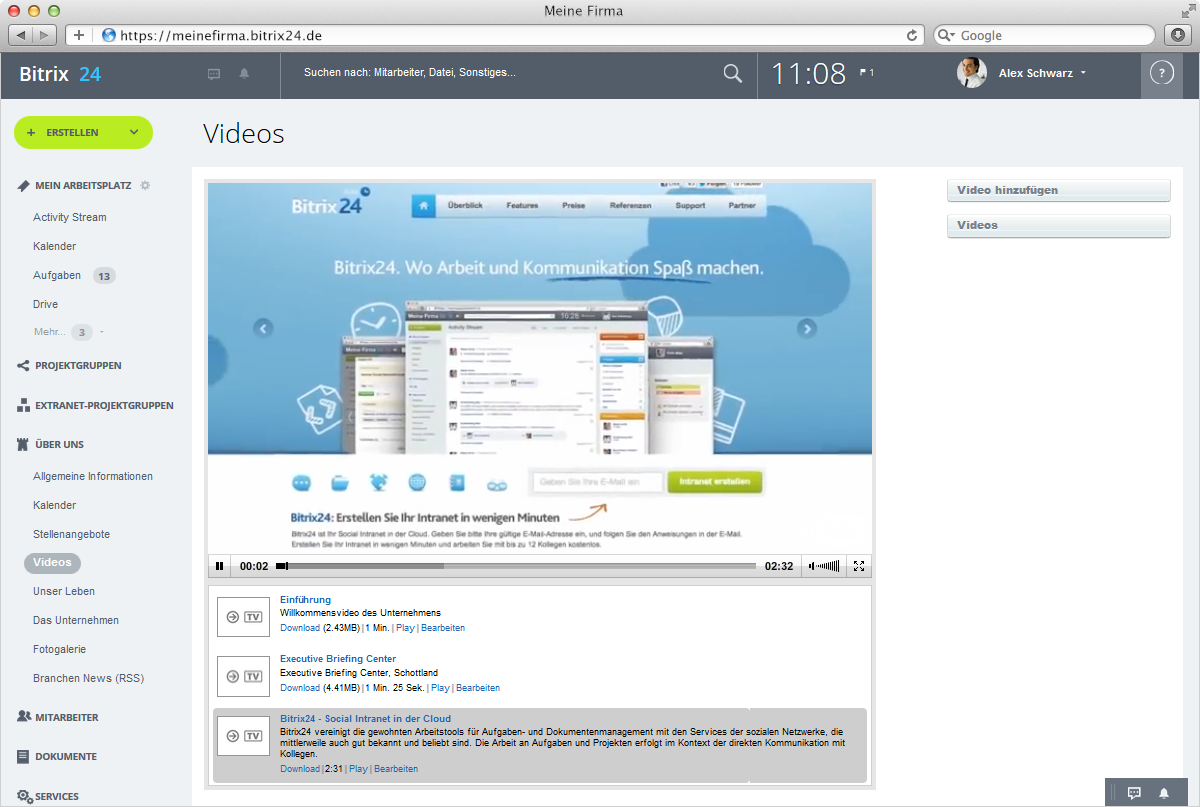Viewport: 1200px width, 807px height.
Task: Click the browser's add bookmark plus button
Action: click(x=79, y=35)
